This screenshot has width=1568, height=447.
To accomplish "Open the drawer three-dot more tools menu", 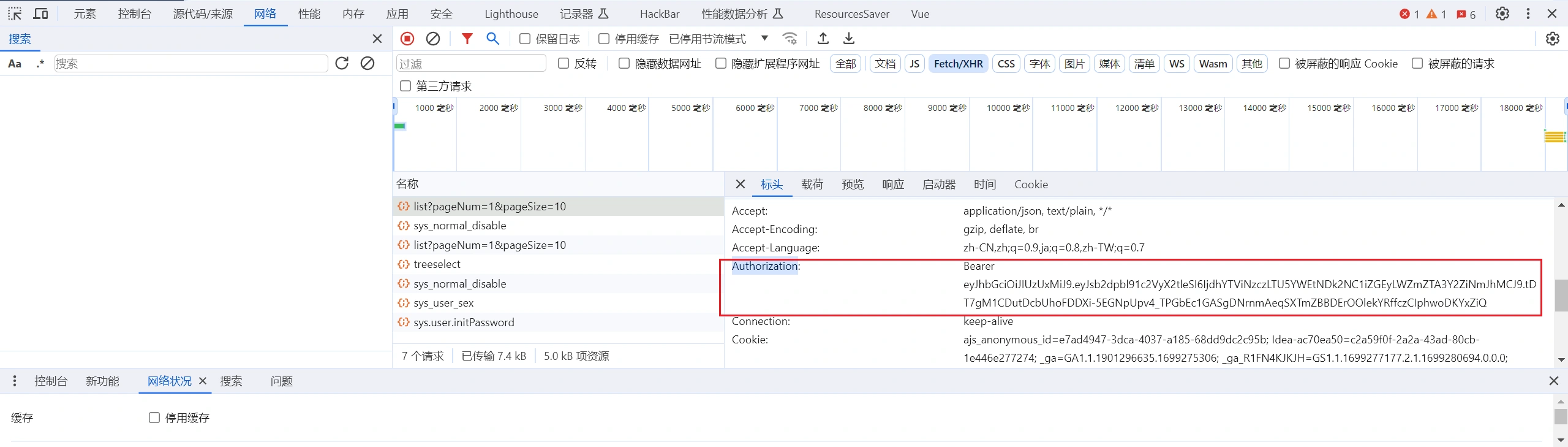I will coord(15,381).
